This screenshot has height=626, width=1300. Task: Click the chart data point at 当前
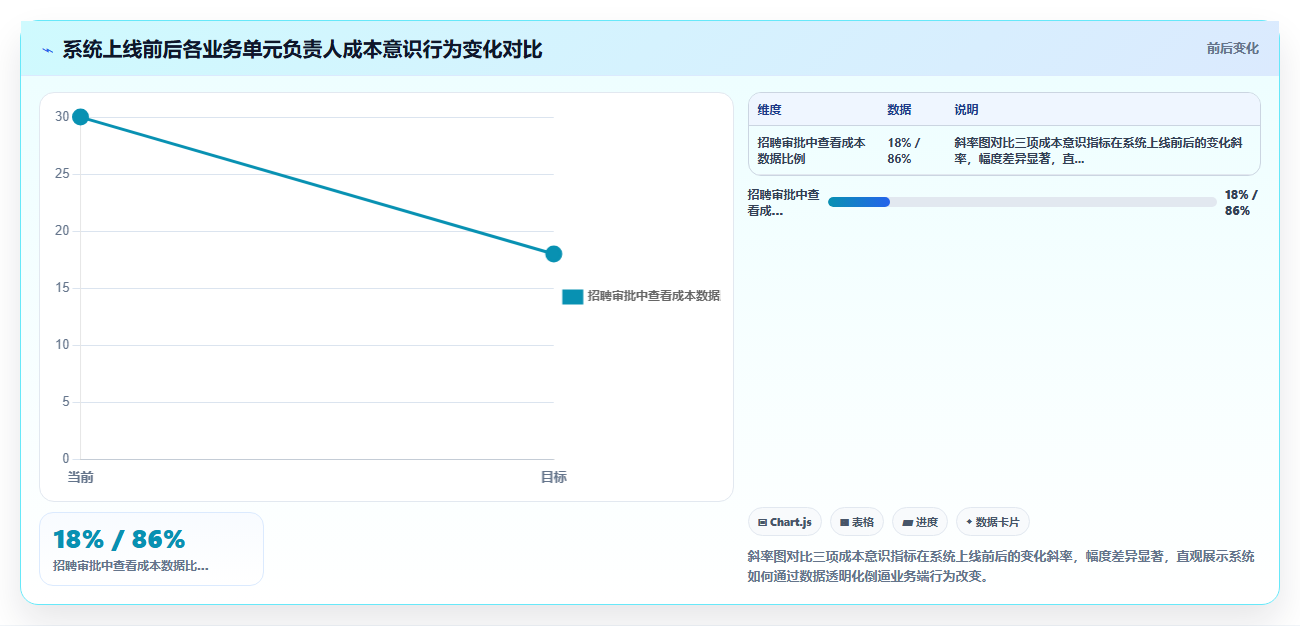(81, 117)
